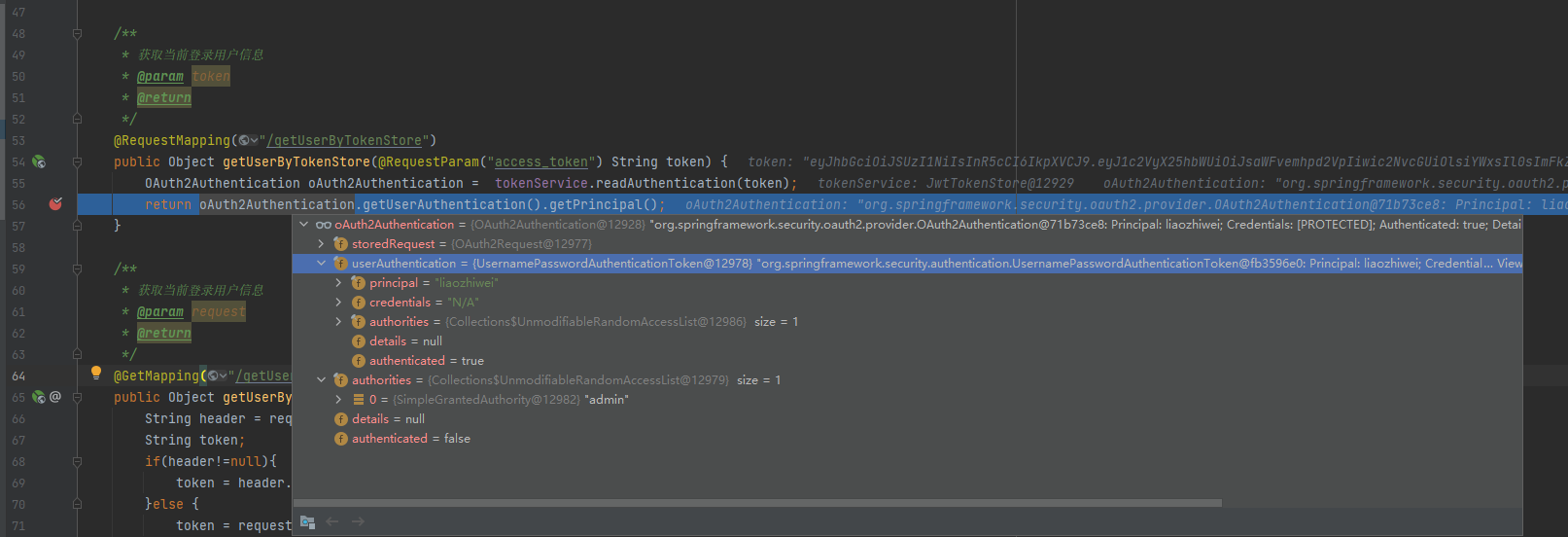Viewport: 1568px width, 537px height.
Task: Click the size = 1 value of authorities @12979
Action: pos(759,380)
